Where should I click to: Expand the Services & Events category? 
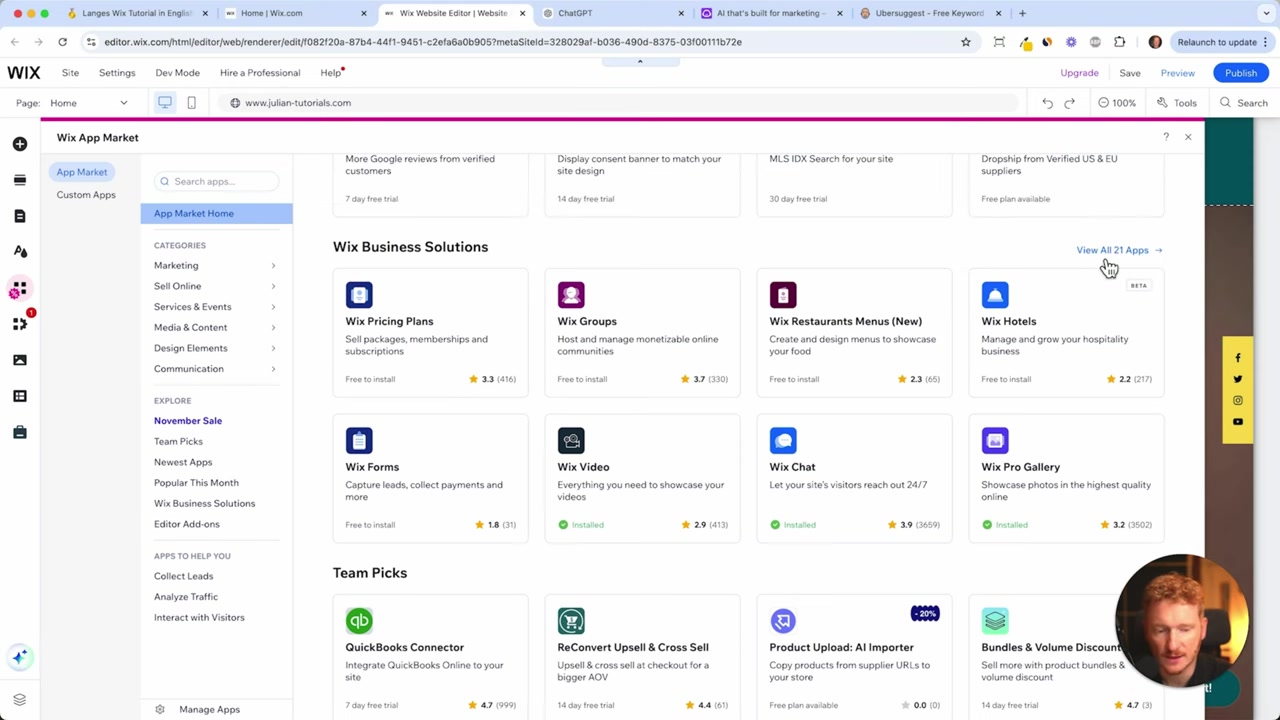[215, 307]
